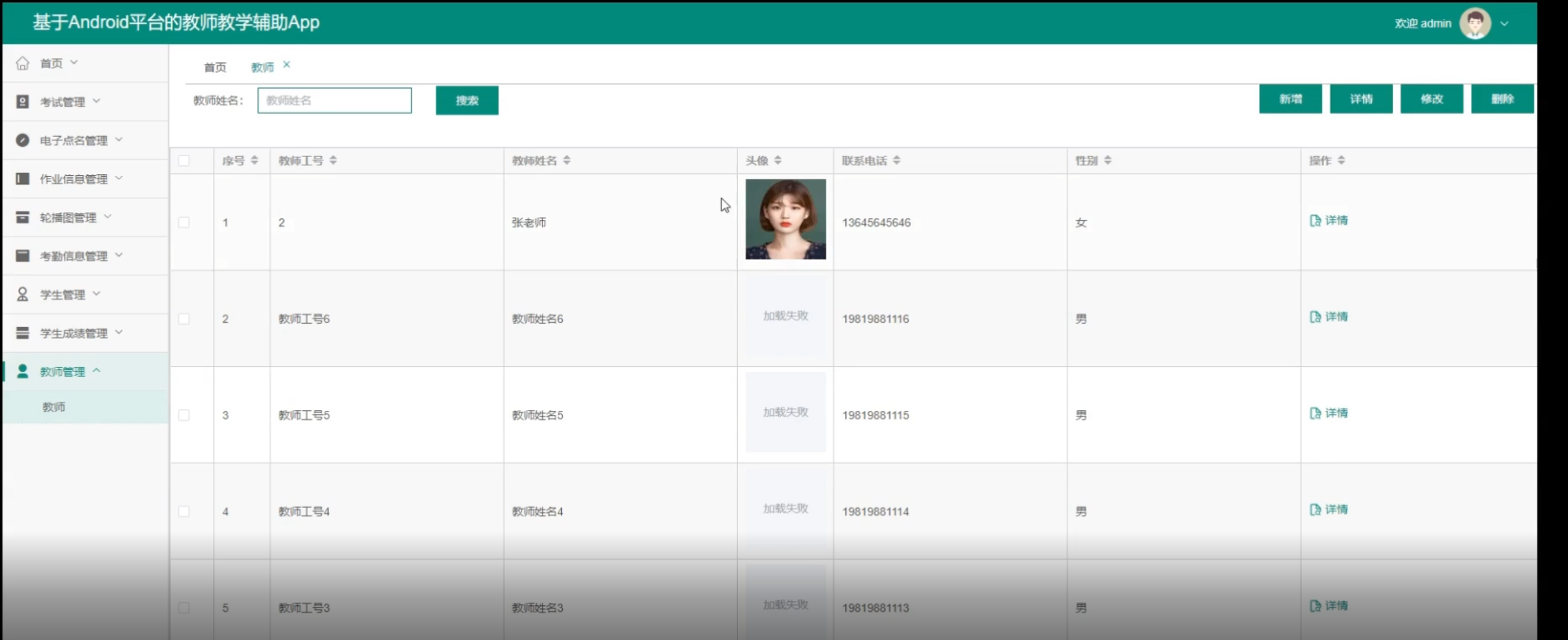Click the 电子点名管理 compass icon
The width and height of the screenshot is (1568, 640).
coord(22,140)
